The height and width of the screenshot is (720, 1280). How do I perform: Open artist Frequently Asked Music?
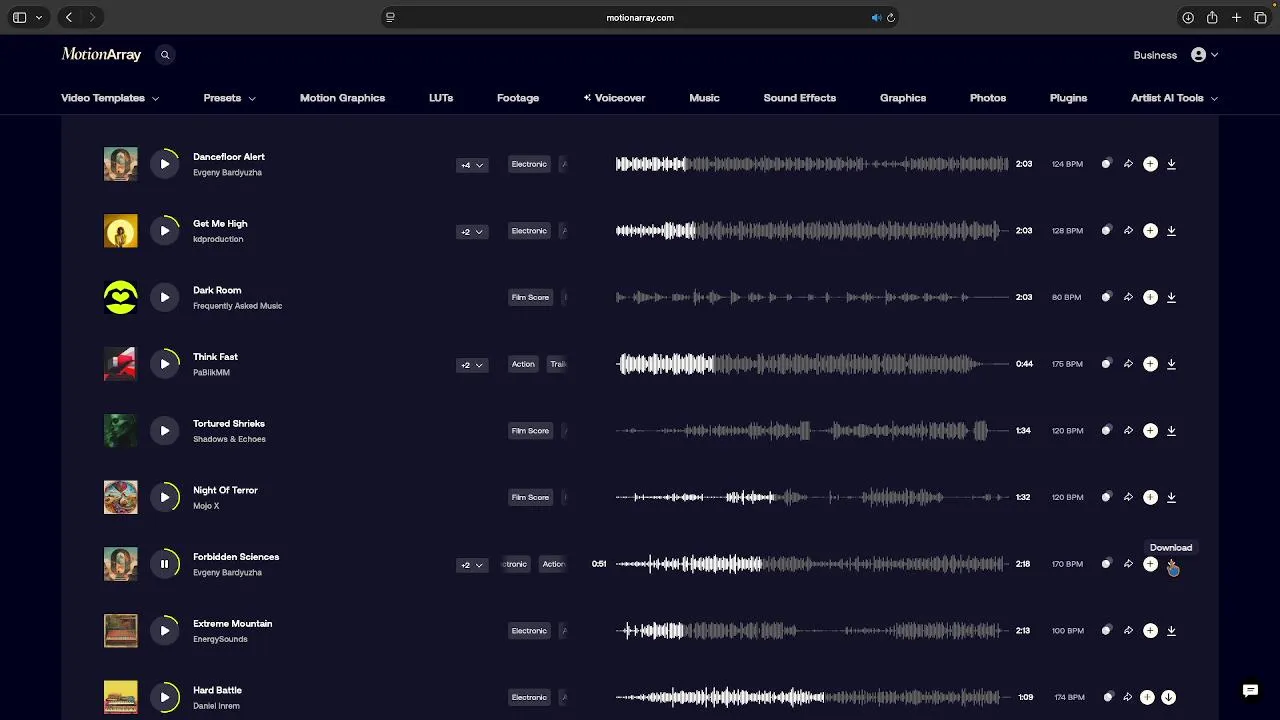[x=237, y=306]
